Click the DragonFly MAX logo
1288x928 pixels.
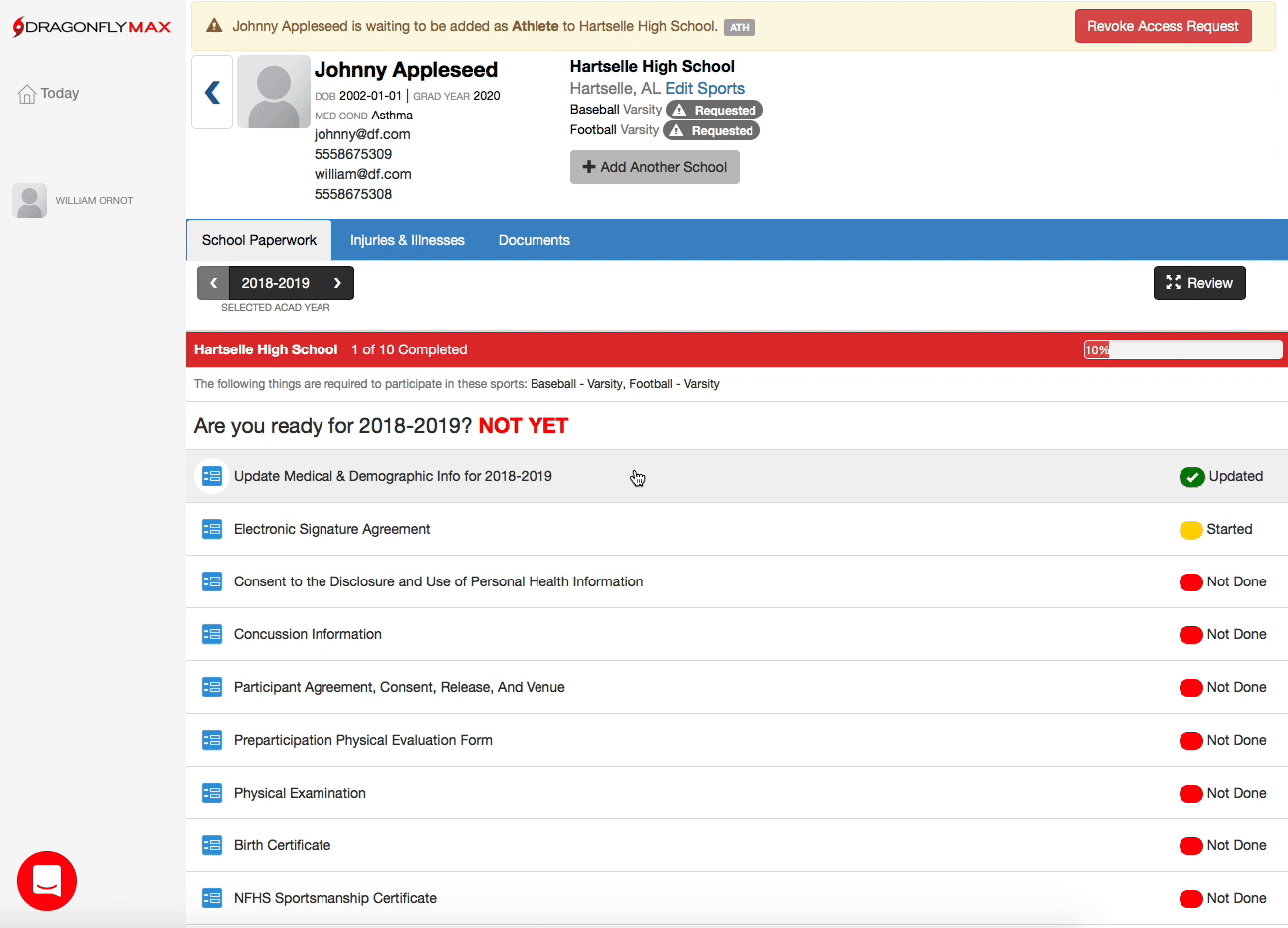92,27
